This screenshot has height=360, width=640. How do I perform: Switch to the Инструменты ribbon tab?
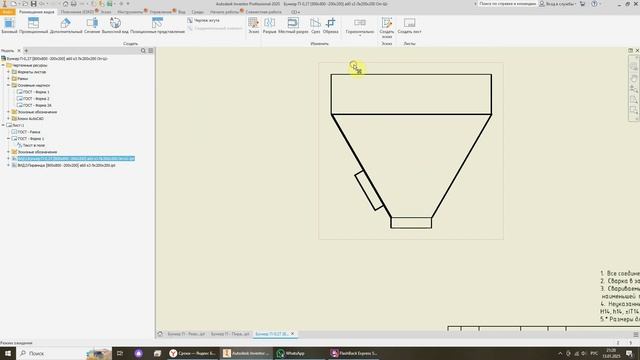(130, 12)
